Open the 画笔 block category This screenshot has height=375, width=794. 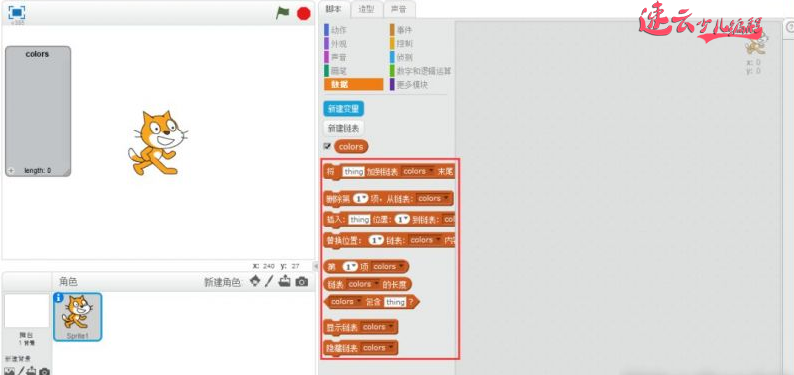(339, 71)
